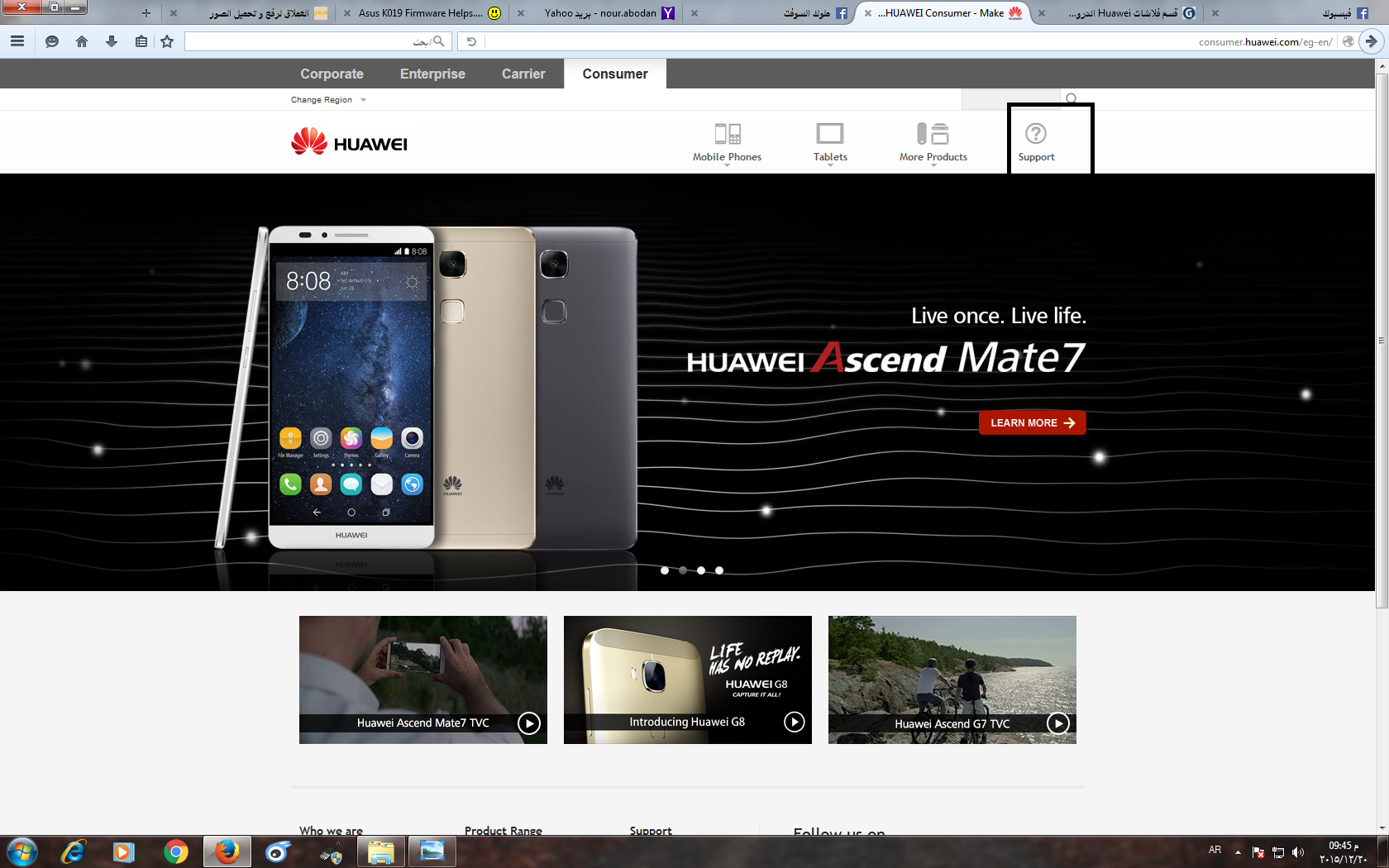Switch to the Carrier tab
The width and height of the screenshot is (1389, 868).
point(523,74)
